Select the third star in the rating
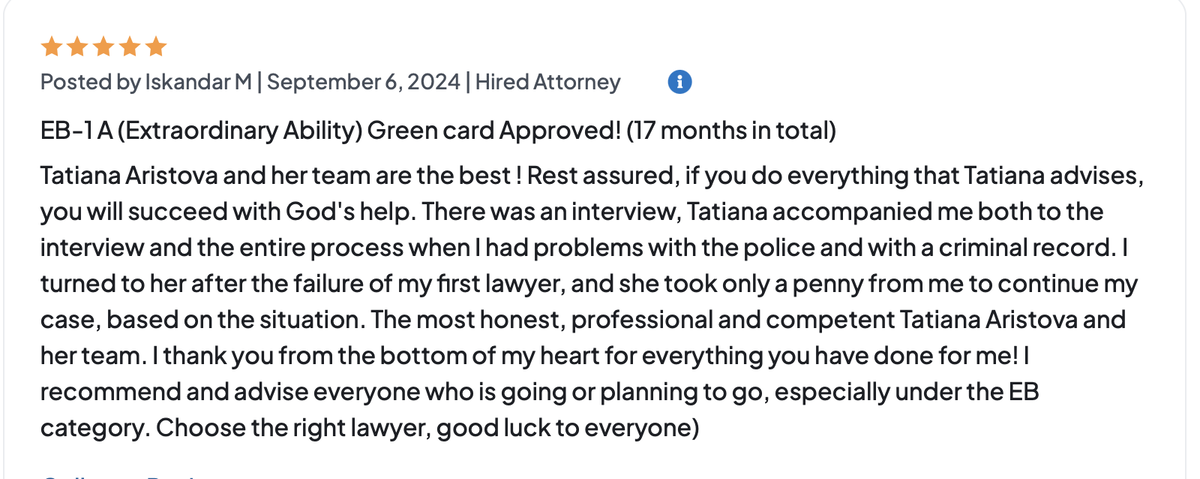The height and width of the screenshot is (479, 1200). pyautogui.click(x=102, y=47)
